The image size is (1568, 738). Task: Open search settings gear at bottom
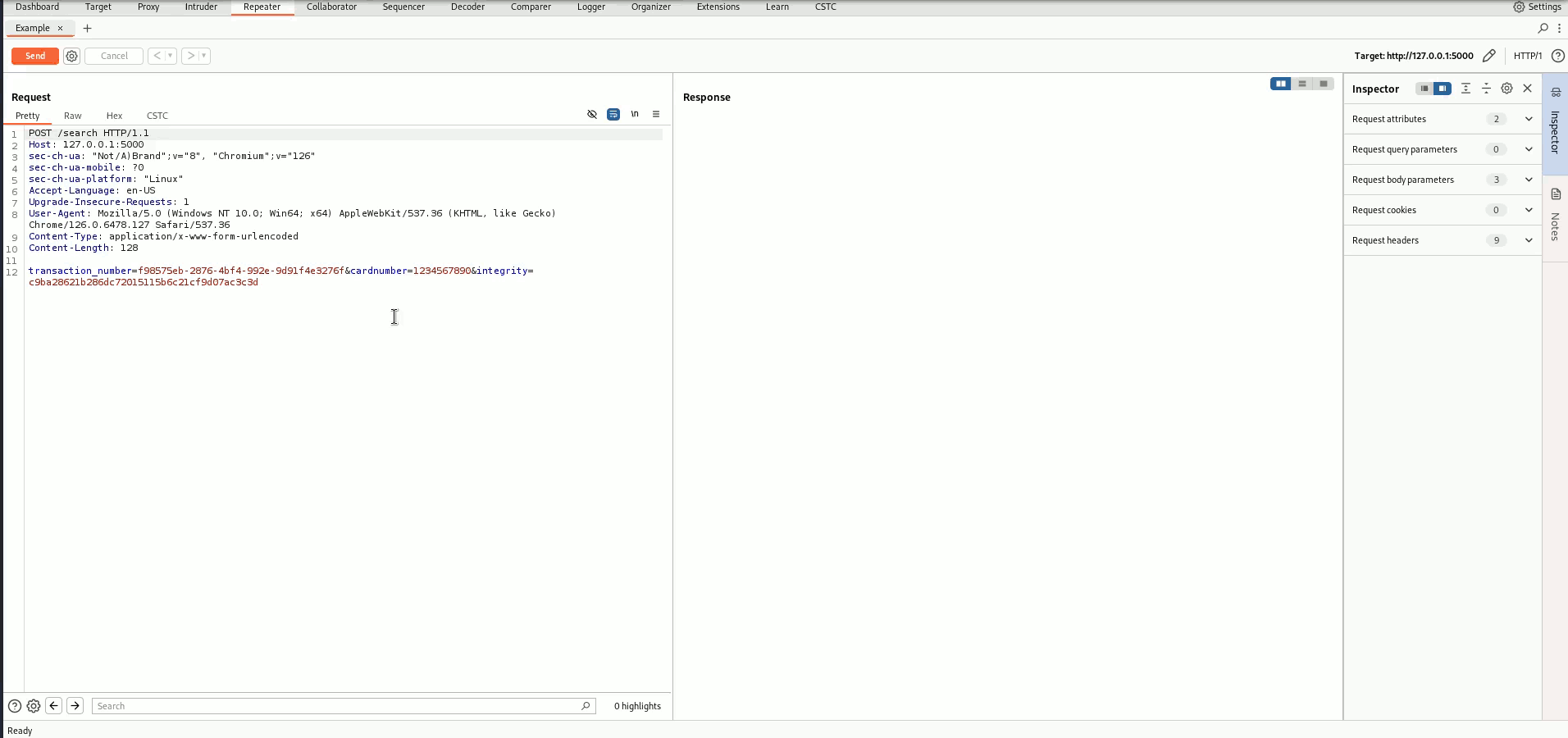pyautogui.click(x=34, y=706)
